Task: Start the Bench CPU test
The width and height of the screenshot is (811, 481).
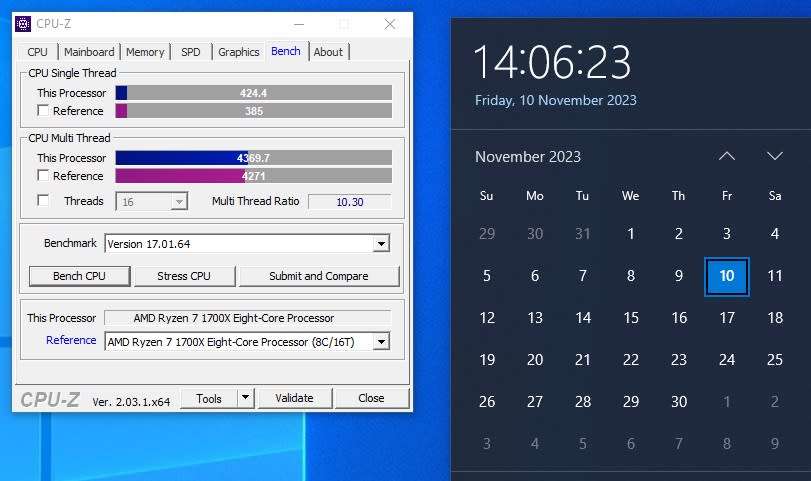Action: coord(79,276)
